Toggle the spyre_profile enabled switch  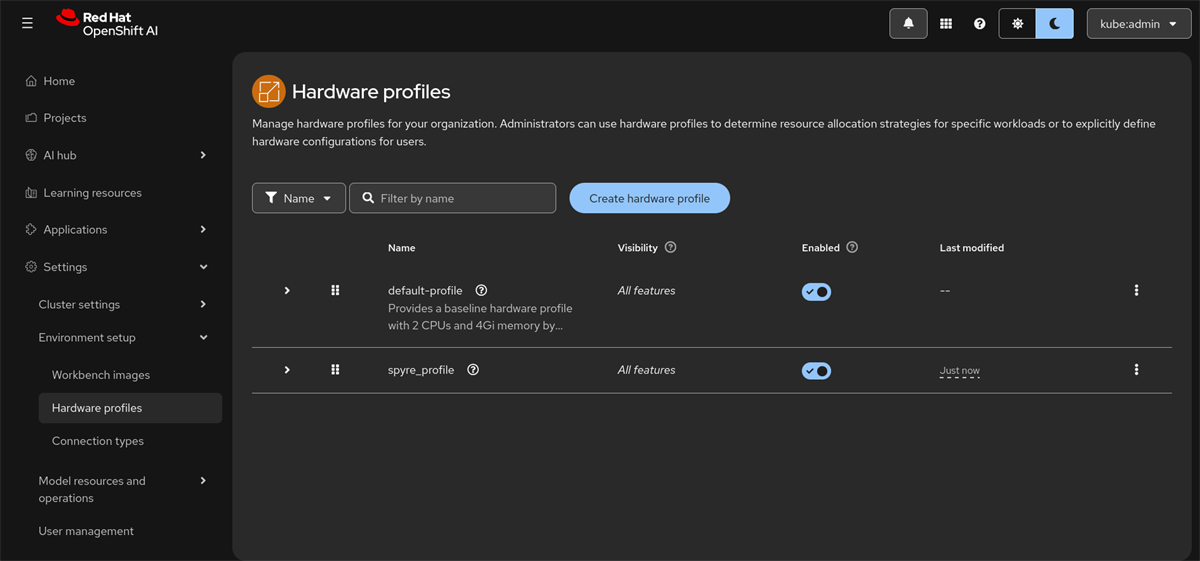click(x=816, y=371)
